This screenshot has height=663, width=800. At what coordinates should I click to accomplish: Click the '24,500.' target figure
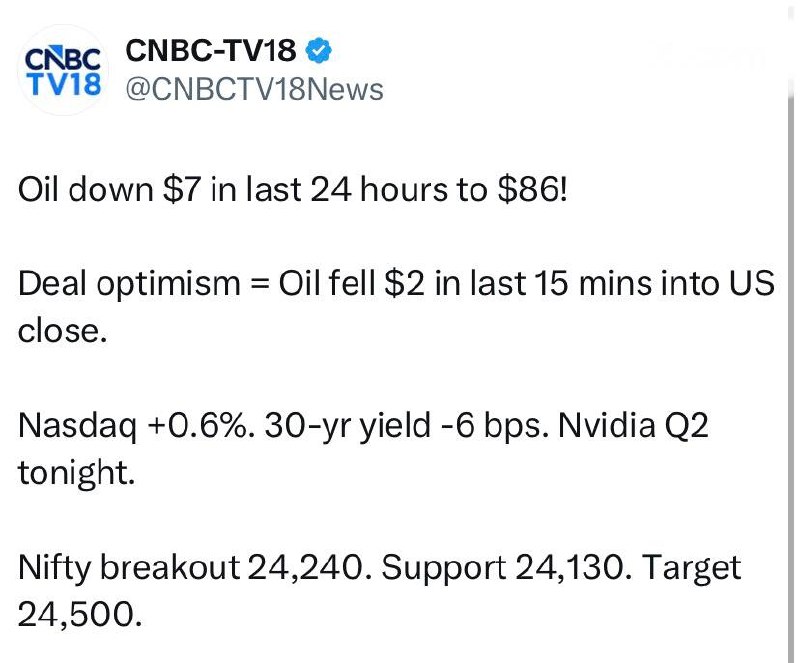pos(80,615)
